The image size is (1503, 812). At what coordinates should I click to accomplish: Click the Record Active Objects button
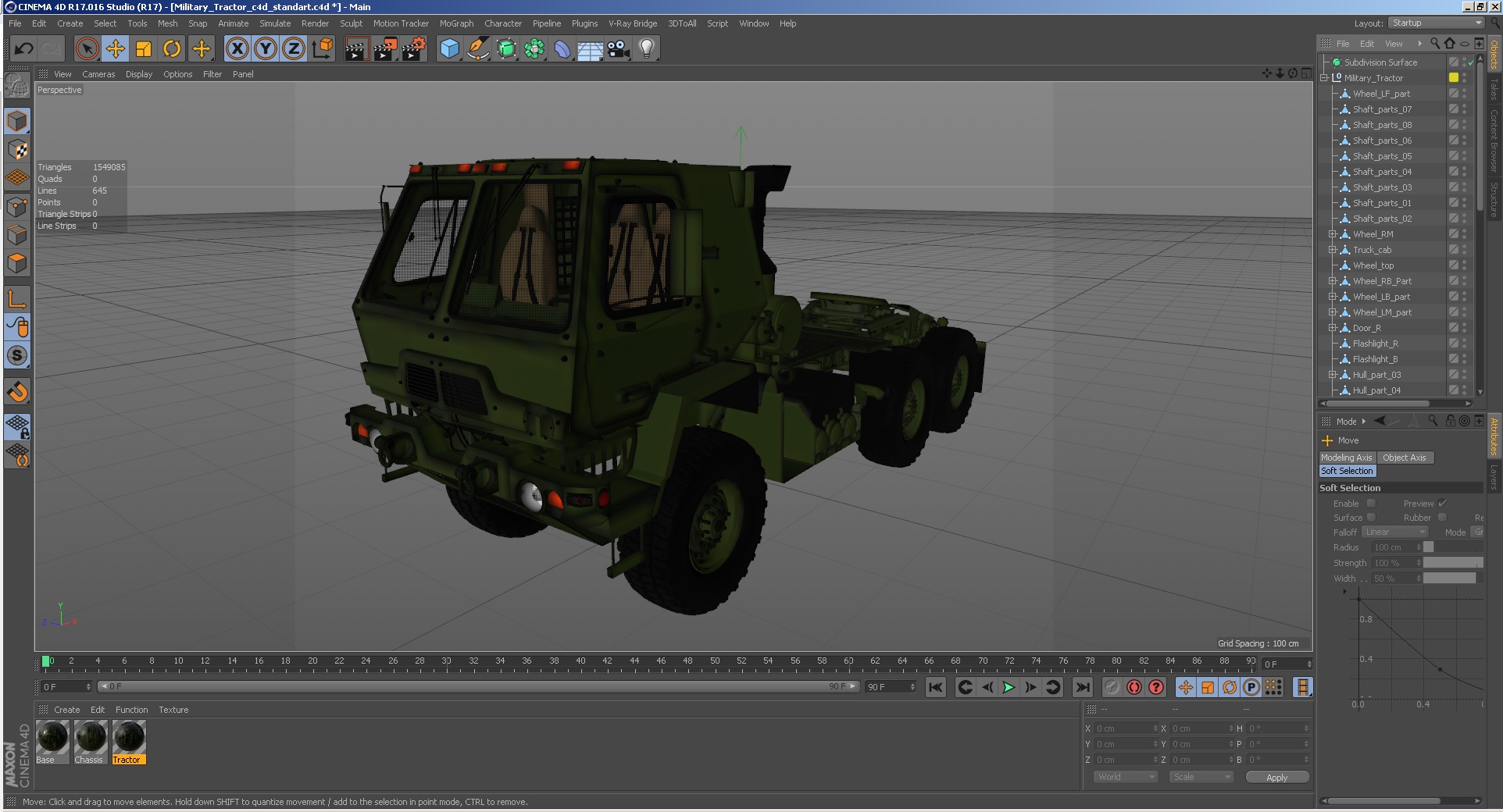tap(1112, 687)
